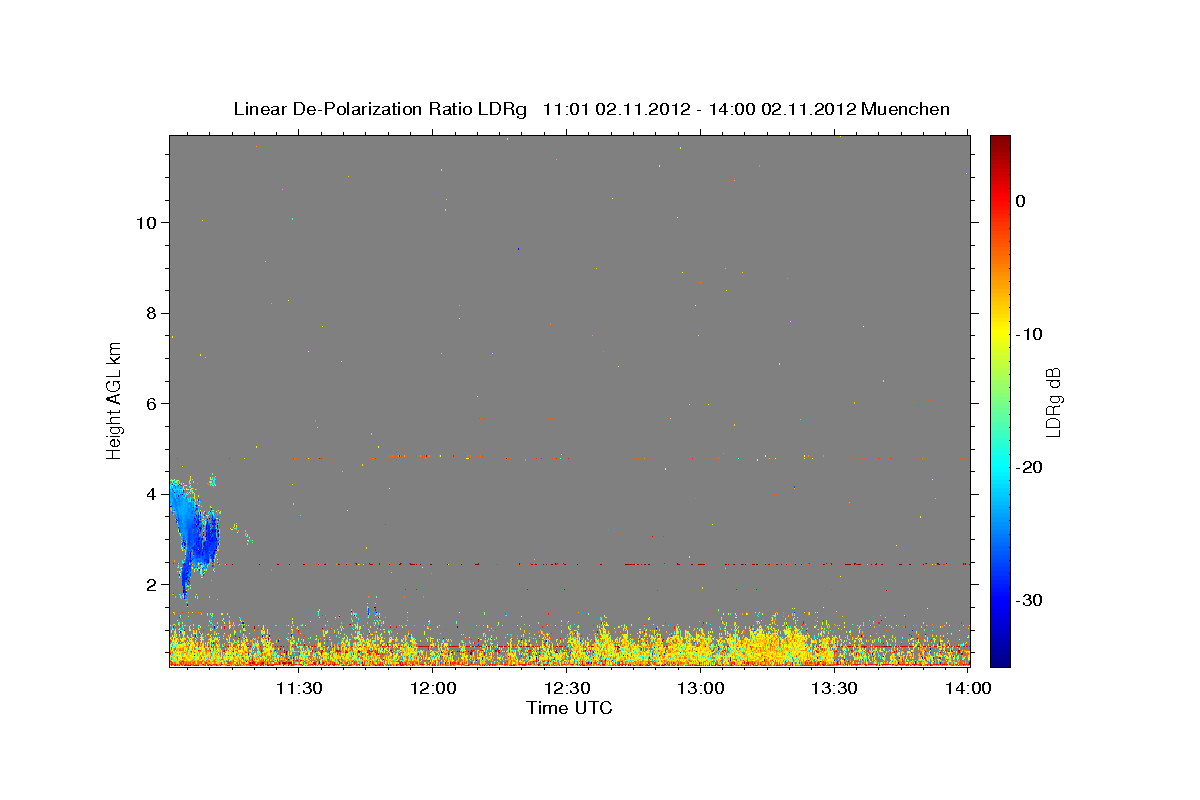The height and width of the screenshot is (800, 1200).
Task: Click the colorbar value -20
Action: pyautogui.click(x=1030, y=467)
